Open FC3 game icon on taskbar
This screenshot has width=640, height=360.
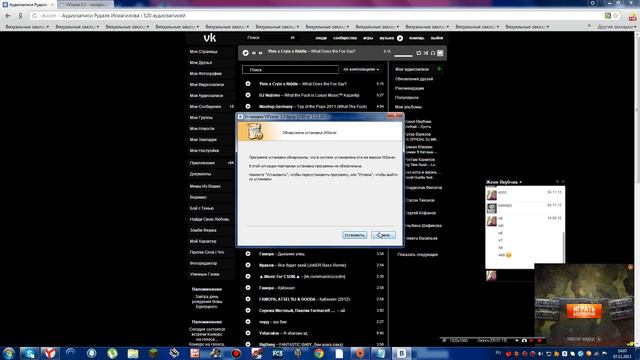pos(278,353)
